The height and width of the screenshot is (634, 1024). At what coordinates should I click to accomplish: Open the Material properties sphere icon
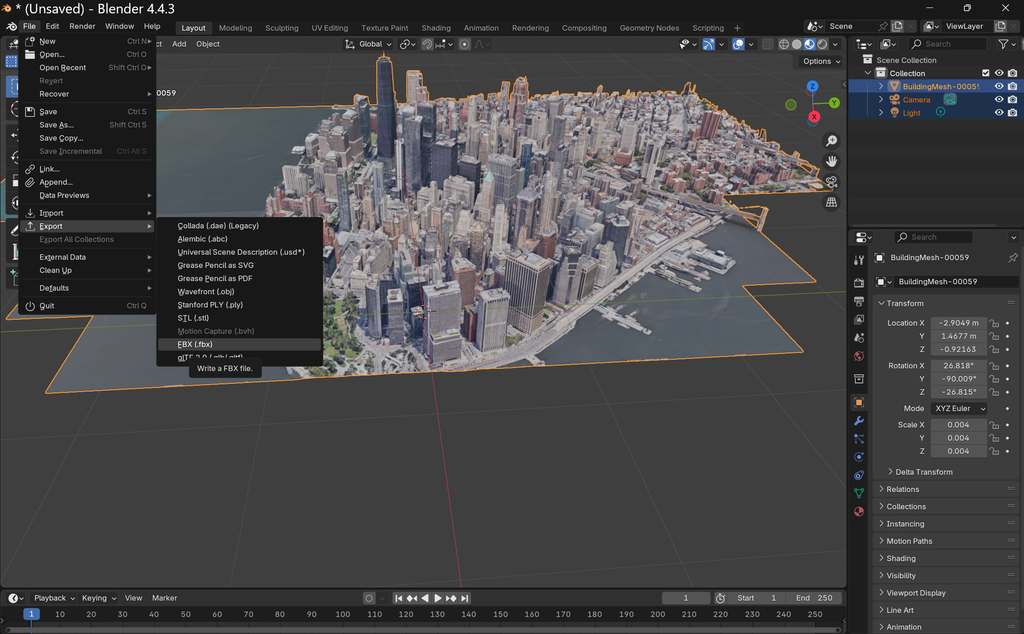(859, 511)
